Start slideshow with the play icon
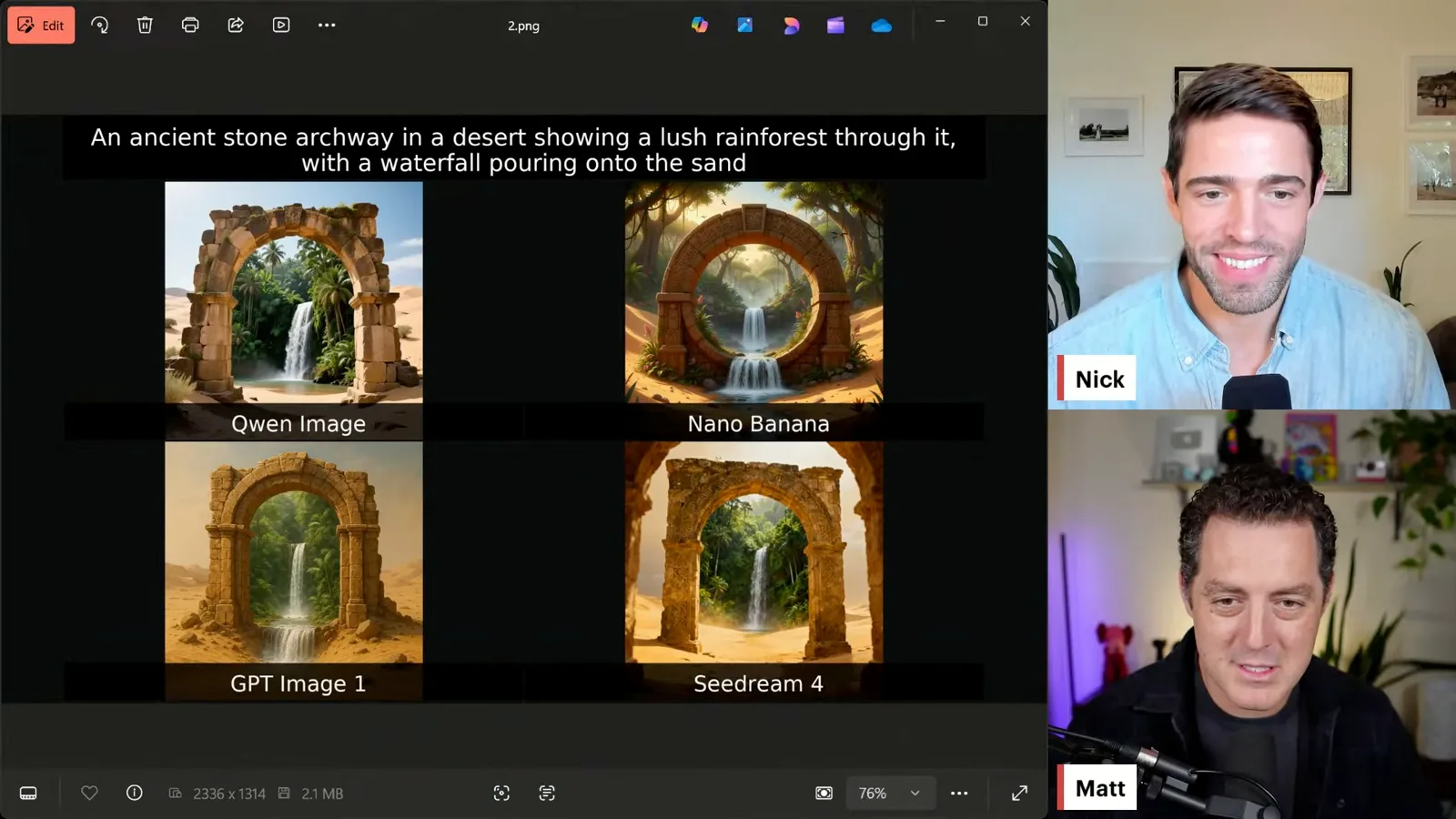The image size is (1456, 819). (281, 25)
